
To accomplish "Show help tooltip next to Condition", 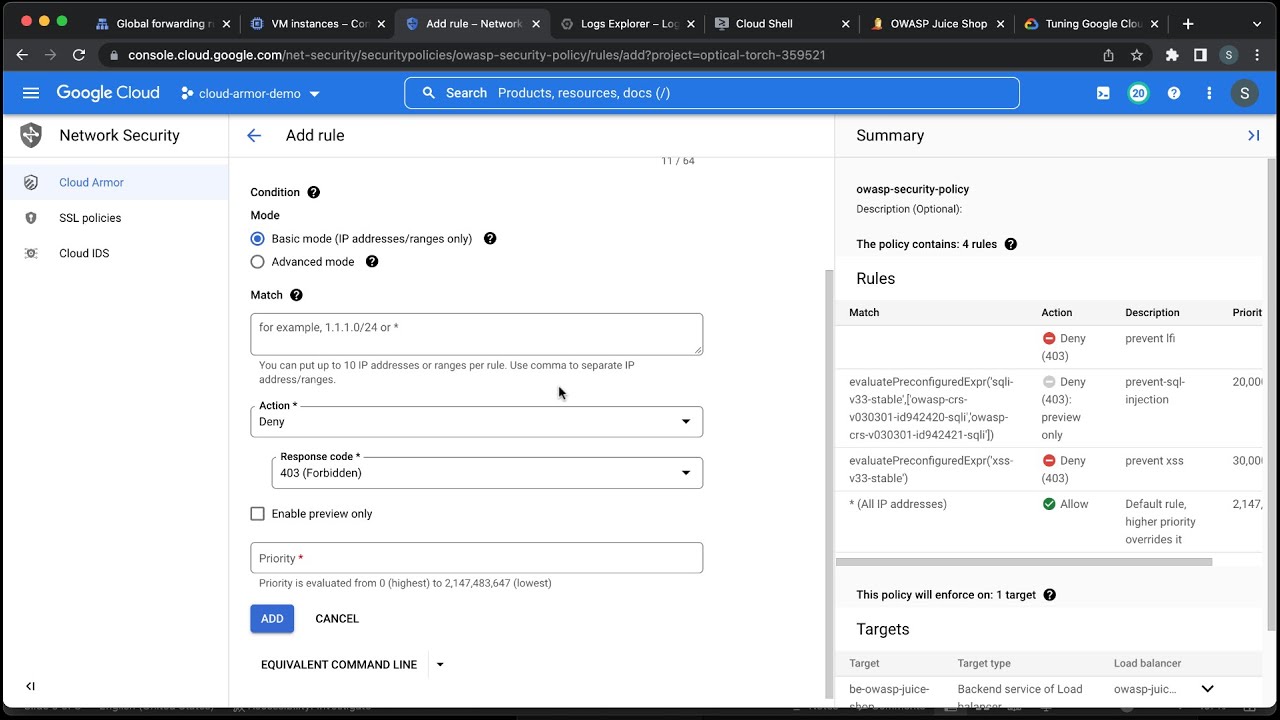I will (x=314, y=192).
